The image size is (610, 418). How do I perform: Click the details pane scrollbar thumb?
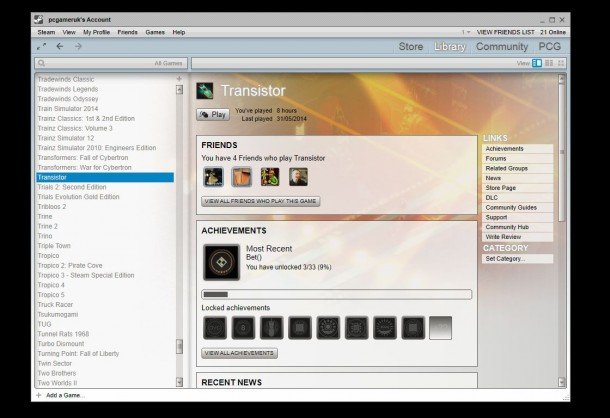561,154
